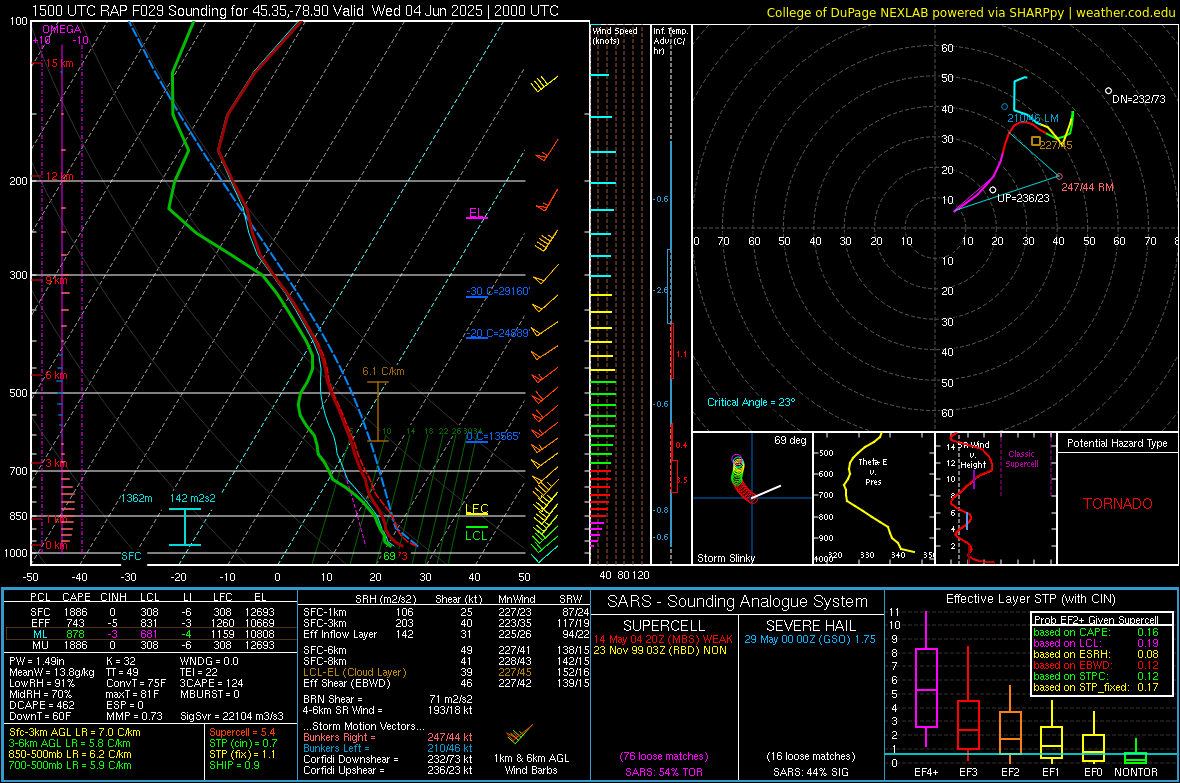
Task: Click the 'based on STP_fixed:' probability row
Action: [x=1096, y=687]
